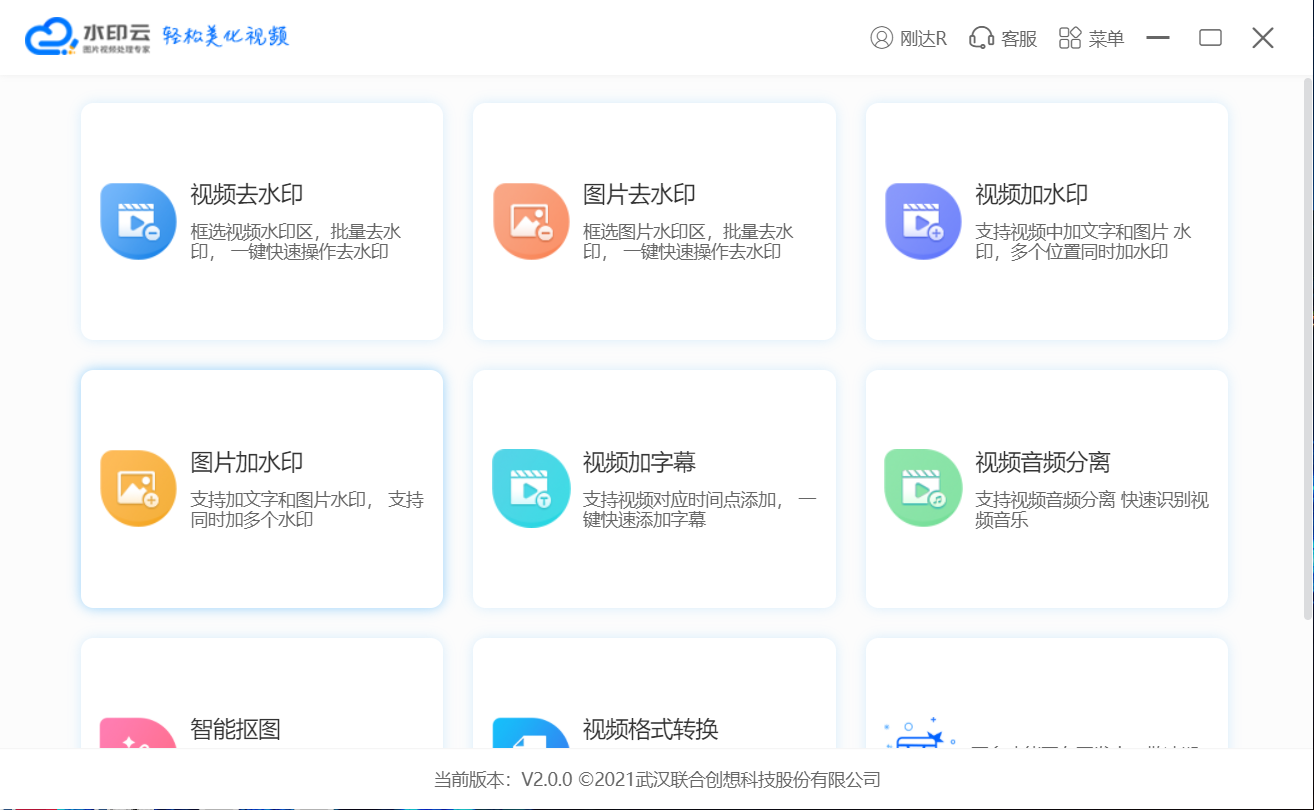The image size is (1314, 810).
Task: Select the 视频音频分离 title
Action: coord(1043,463)
